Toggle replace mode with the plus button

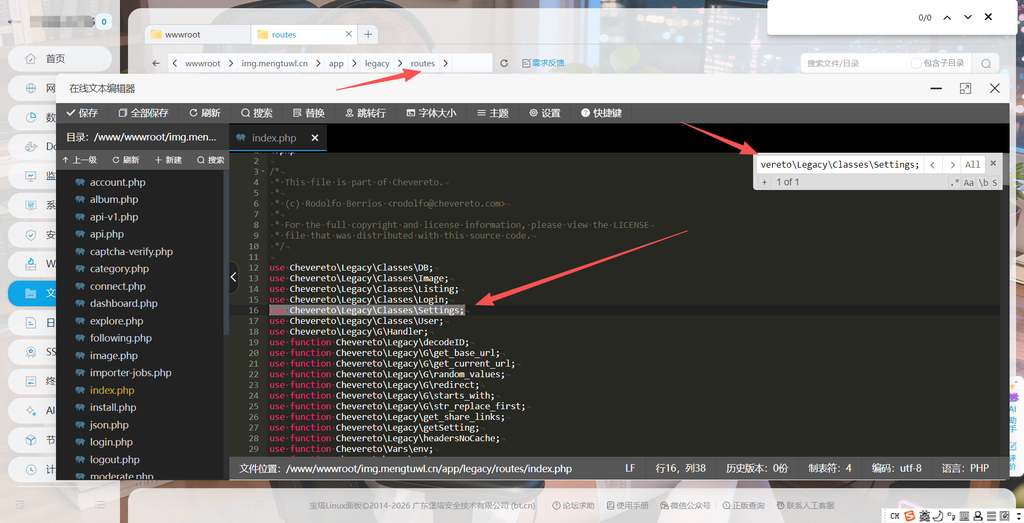[764, 182]
